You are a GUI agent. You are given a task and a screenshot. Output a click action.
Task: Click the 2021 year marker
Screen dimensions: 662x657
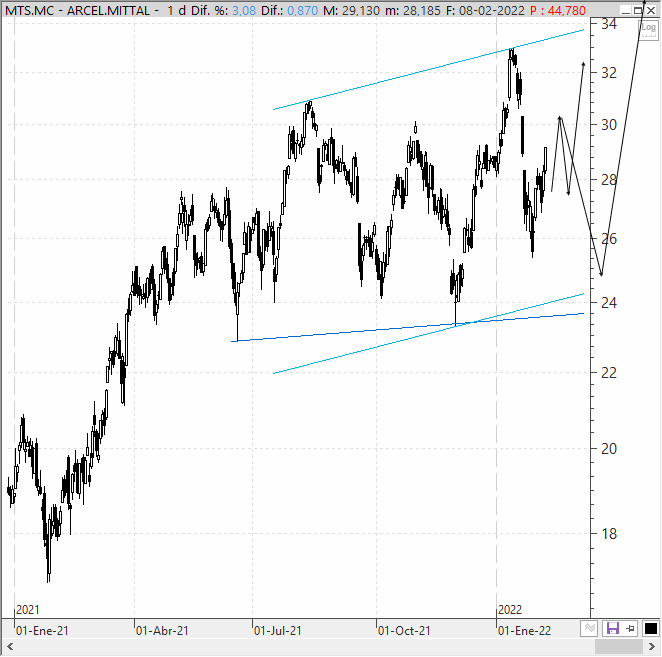click(27, 610)
